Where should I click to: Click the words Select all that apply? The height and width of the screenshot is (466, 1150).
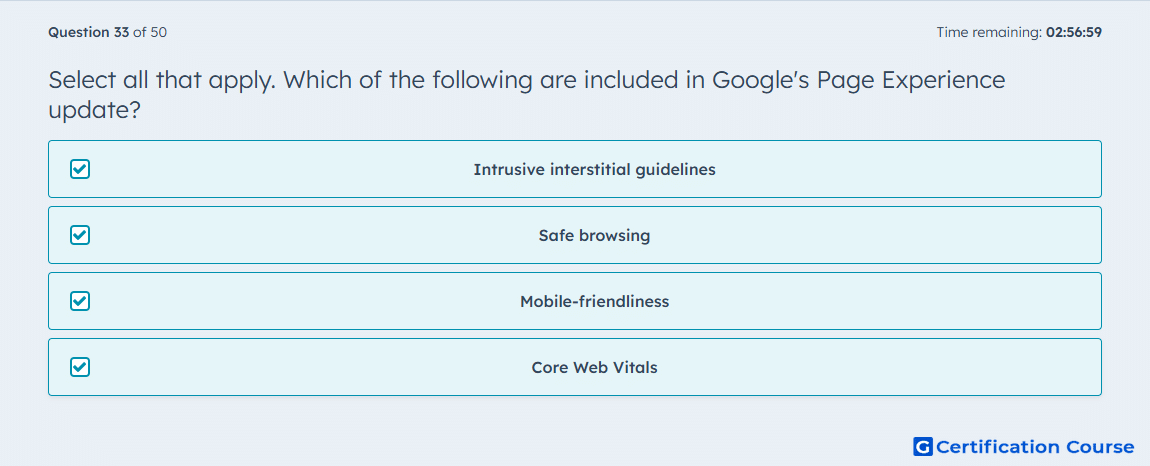coord(161,80)
